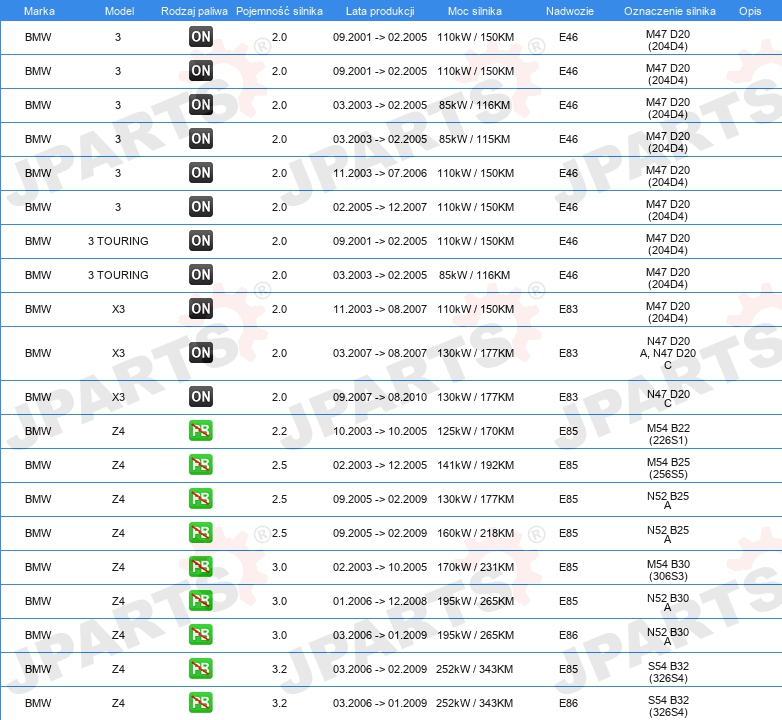Click the ON icon in the 3 TOURING 110kW row
The image size is (782, 720).
coord(201,240)
